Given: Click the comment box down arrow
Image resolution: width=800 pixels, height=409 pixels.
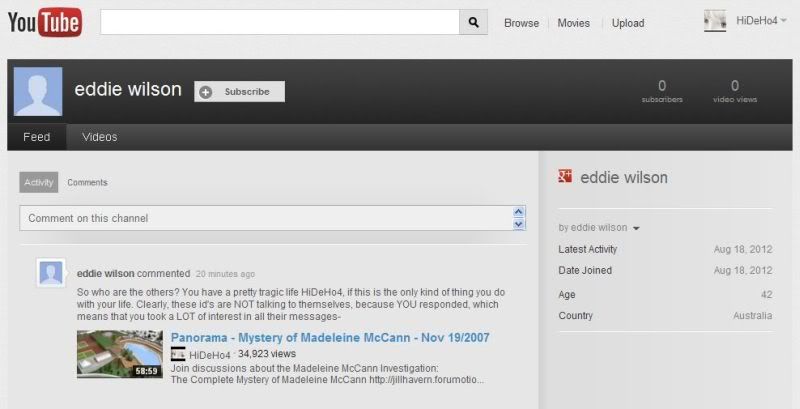Looking at the screenshot, I should pyautogui.click(x=519, y=224).
